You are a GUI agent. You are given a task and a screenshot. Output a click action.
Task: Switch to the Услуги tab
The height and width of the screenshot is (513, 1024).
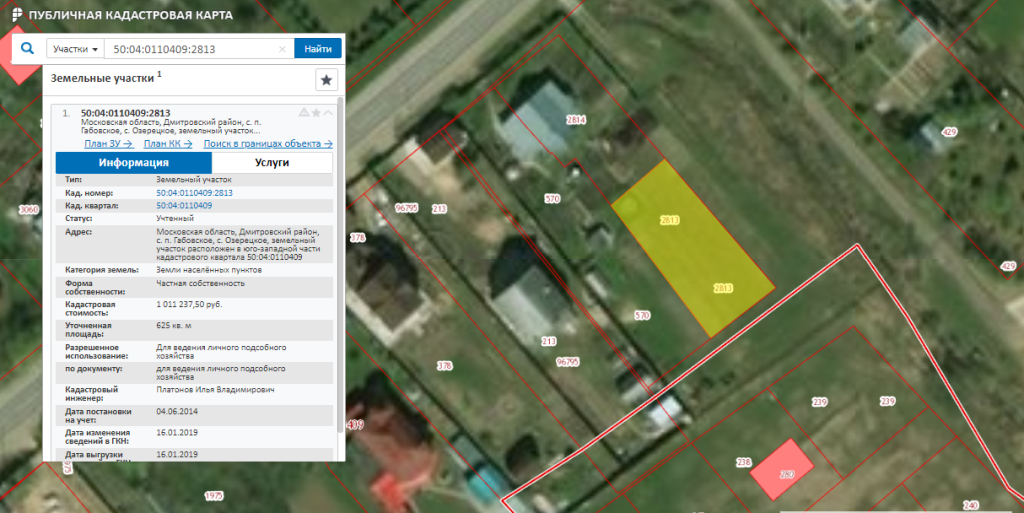click(272, 162)
